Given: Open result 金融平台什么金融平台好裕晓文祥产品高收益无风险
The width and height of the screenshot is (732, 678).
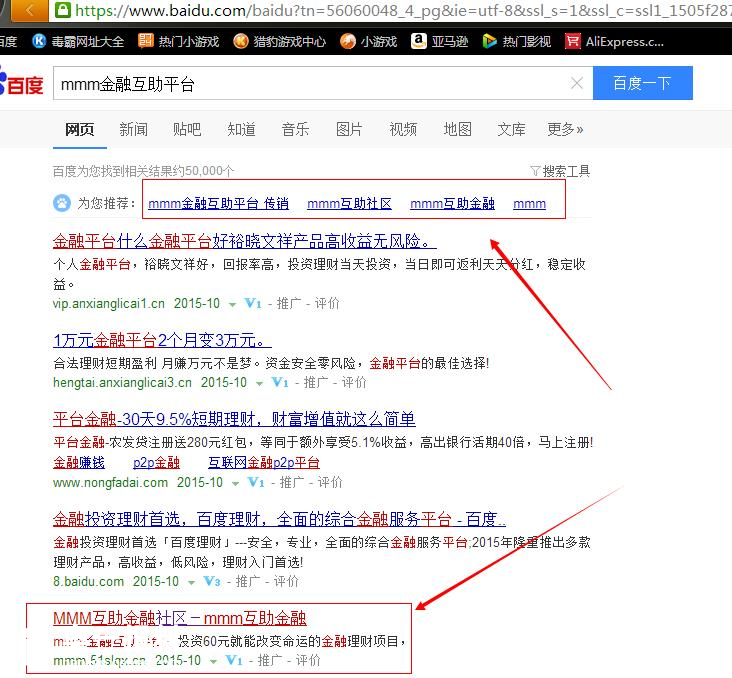Looking at the screenshot, I should pyautogui.click(x=245, y=241).
